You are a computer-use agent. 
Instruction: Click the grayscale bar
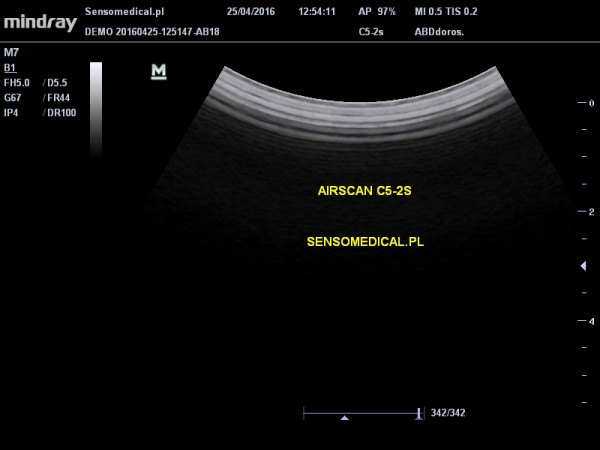[96, 109]
